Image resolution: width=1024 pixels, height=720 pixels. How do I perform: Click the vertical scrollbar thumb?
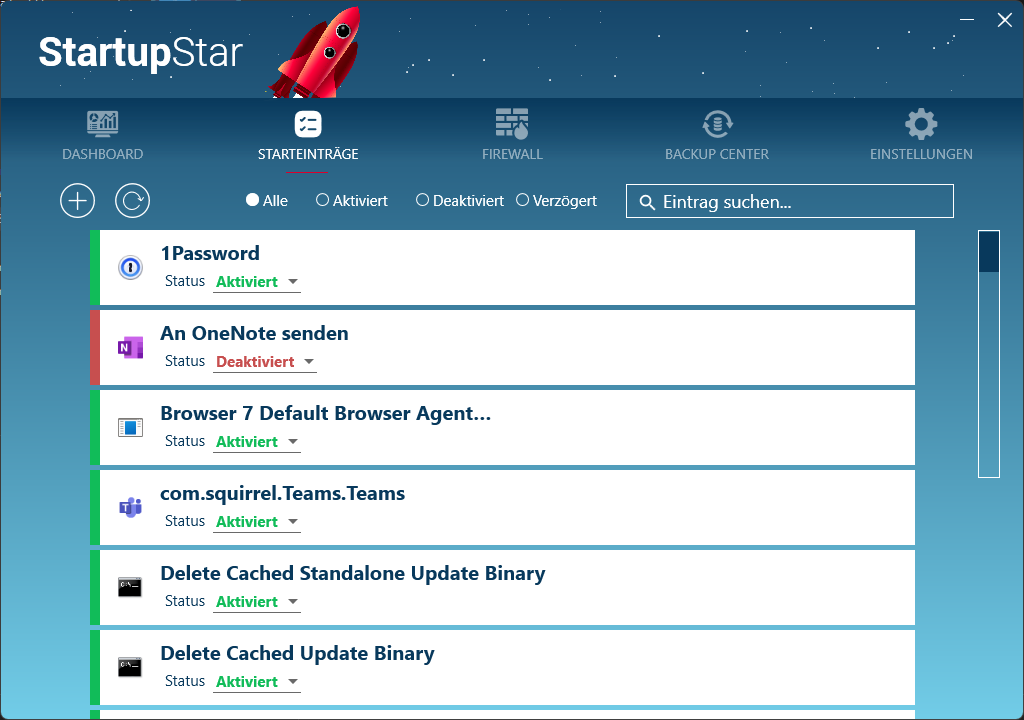[x=988, y=252]
